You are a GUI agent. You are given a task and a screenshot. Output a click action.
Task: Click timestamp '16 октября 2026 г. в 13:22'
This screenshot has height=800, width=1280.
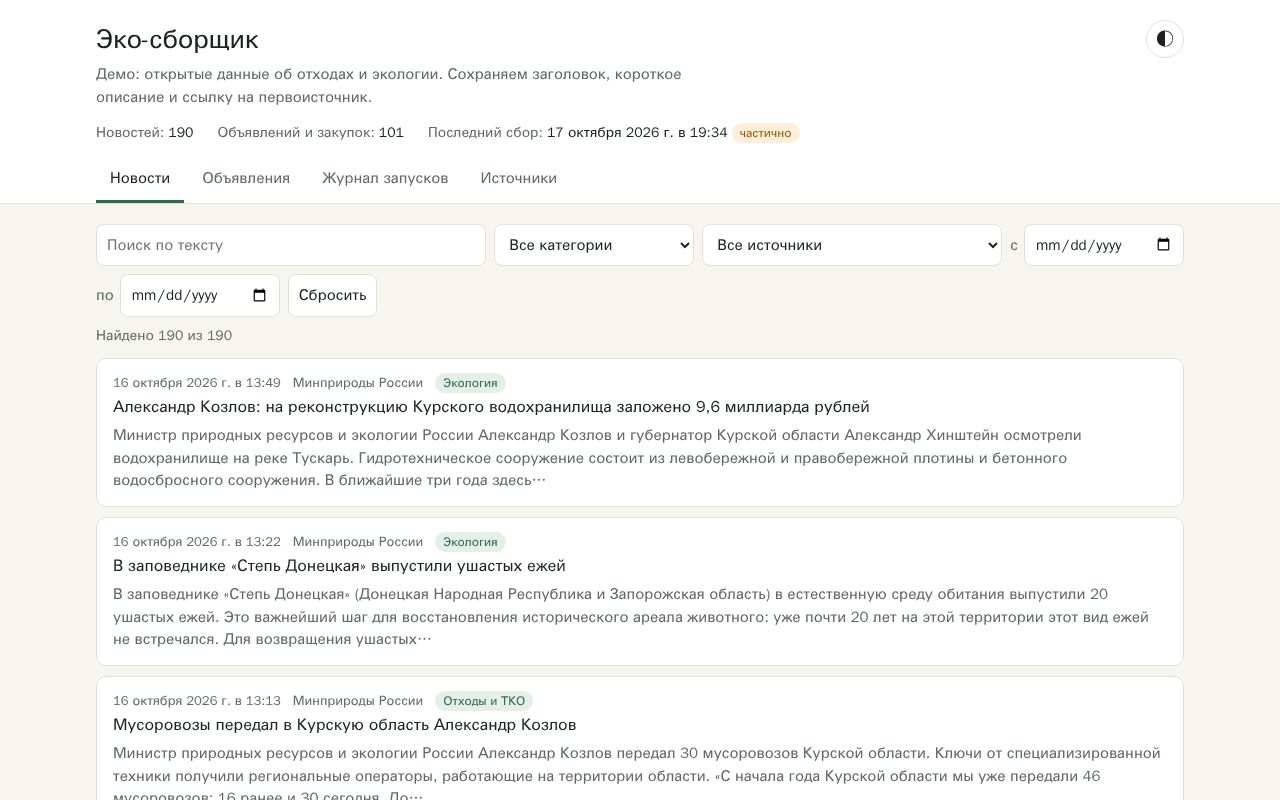[197, 542]
